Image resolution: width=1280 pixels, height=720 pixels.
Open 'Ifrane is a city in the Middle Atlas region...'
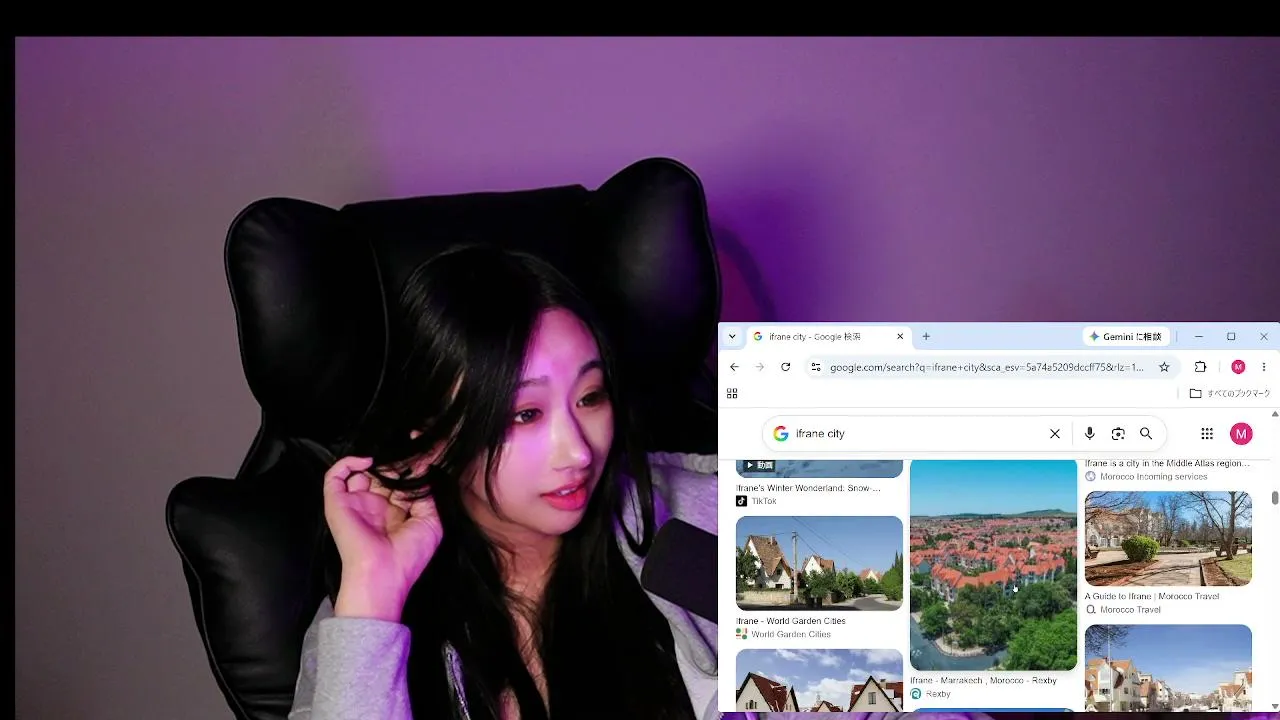click(1167, 464)
